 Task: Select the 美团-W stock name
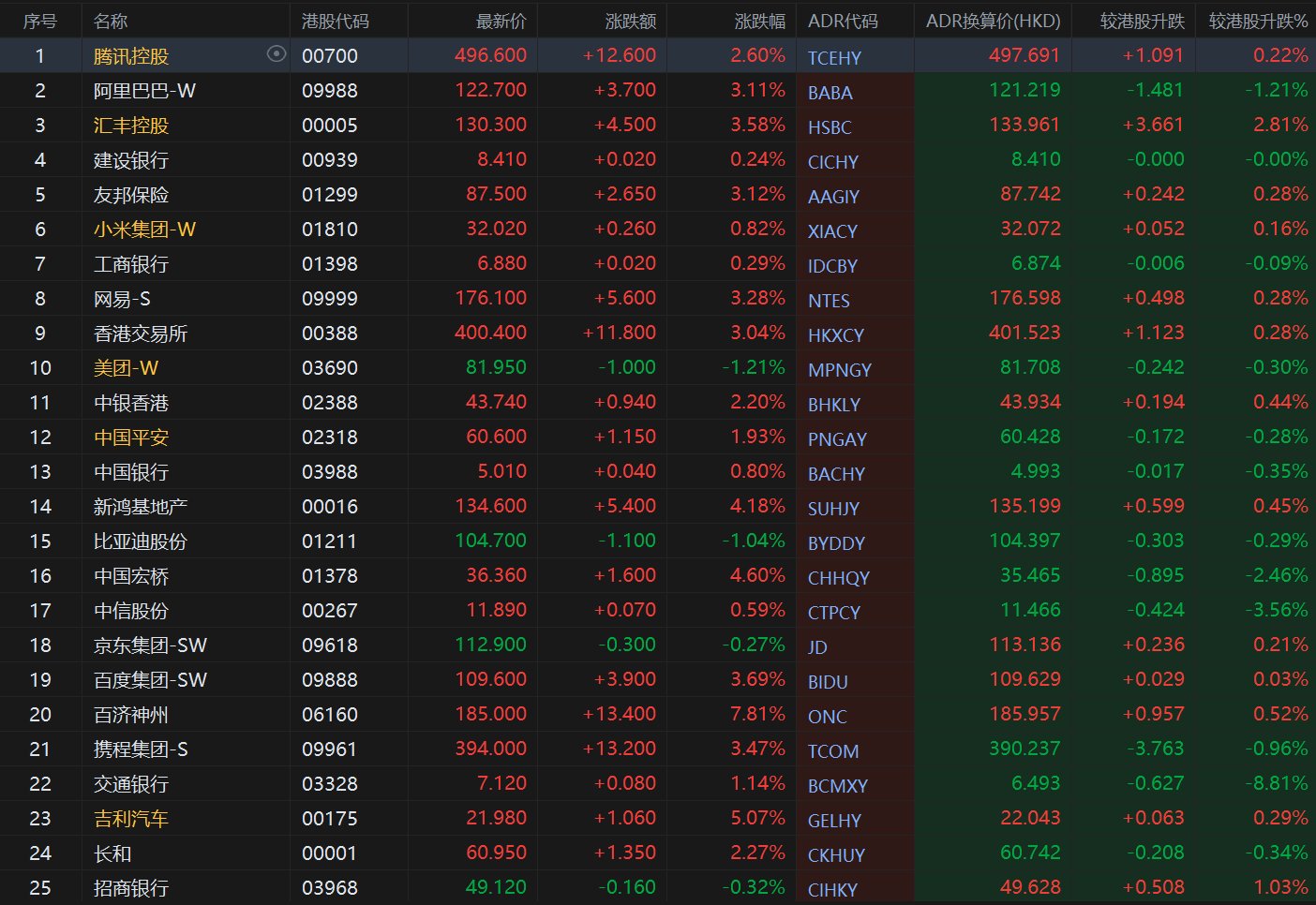click(x=126, y=368)
